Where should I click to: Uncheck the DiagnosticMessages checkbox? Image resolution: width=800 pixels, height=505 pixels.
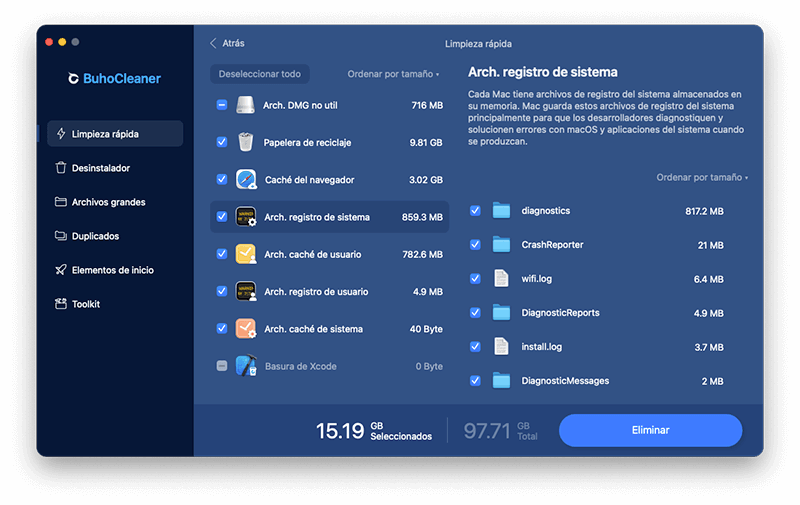[x=475, y=381]
